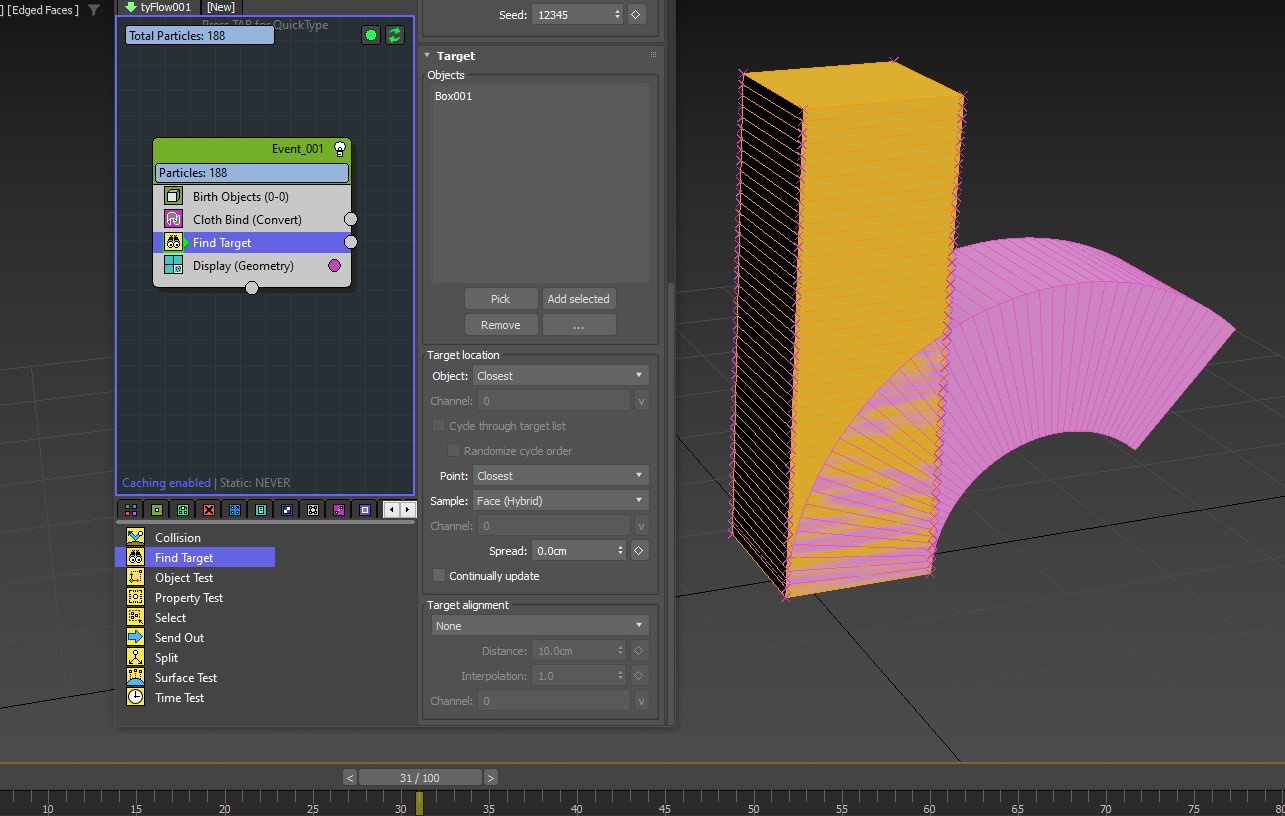Click the Pick button
The width and height of the screenshot is (1285, 816).
[x=500, y=299]
